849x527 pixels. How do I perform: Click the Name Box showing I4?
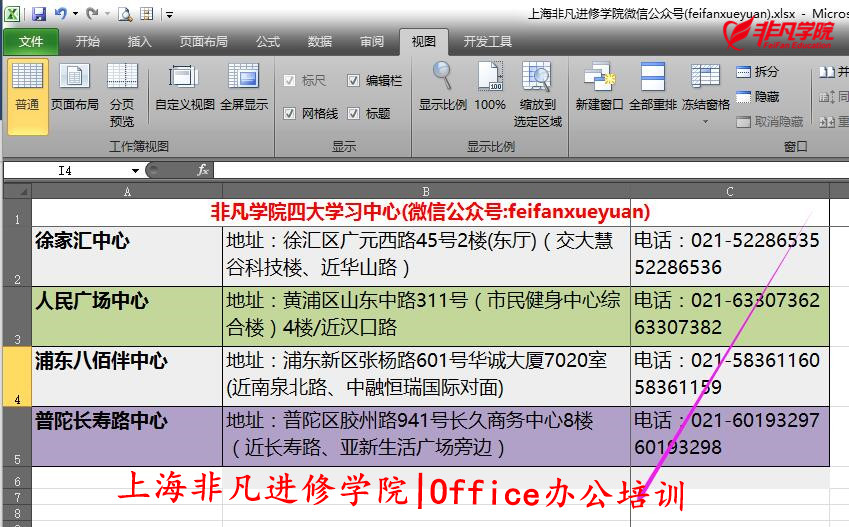pos(65,171)
